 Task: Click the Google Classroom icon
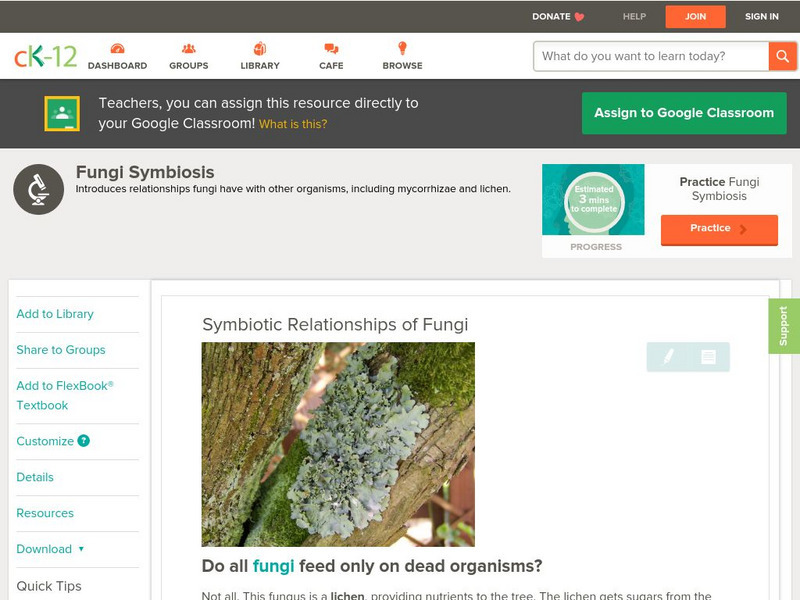click(62, 113)
